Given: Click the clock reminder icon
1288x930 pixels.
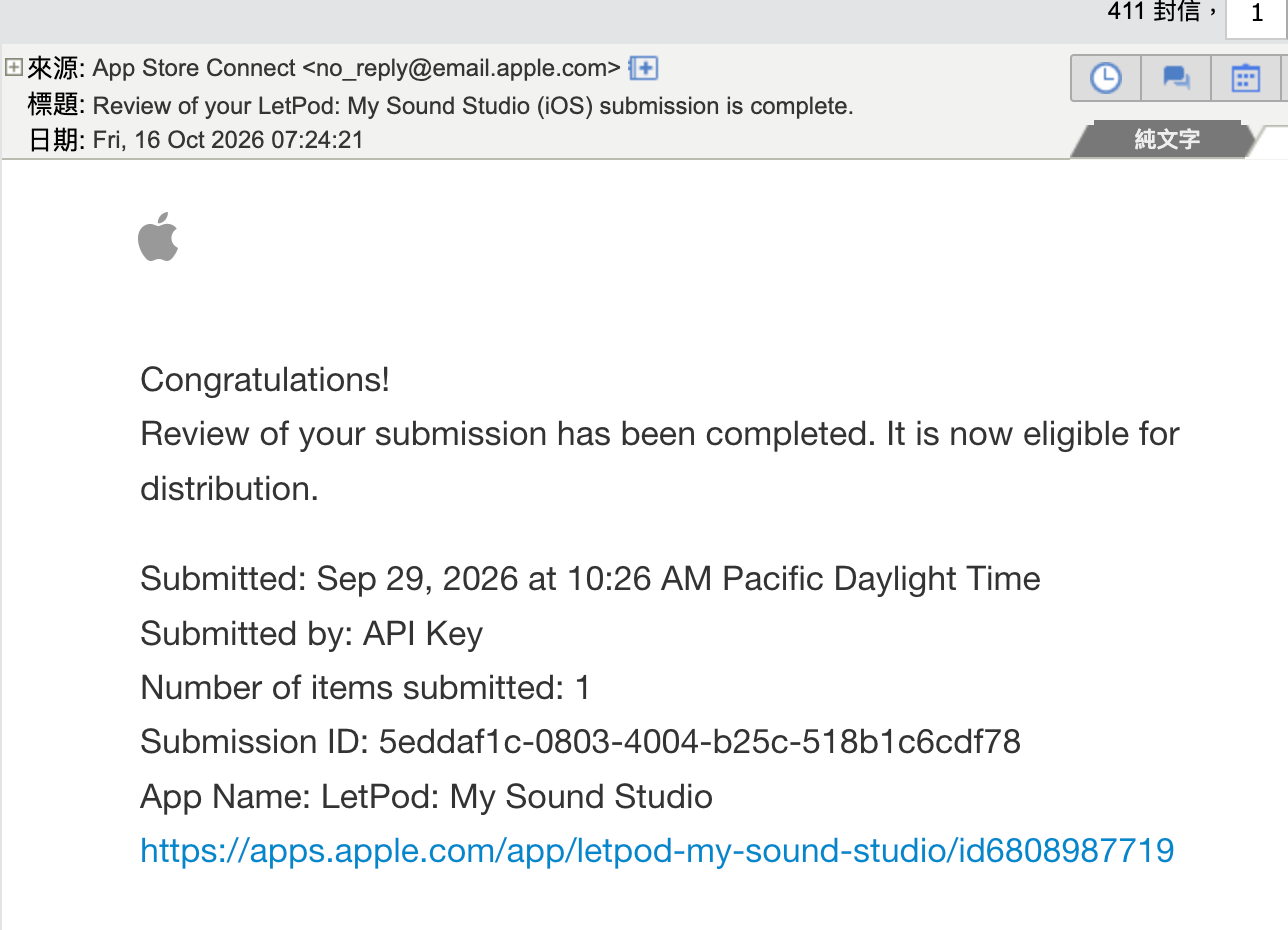Looking at the screenshot, I should coord(1105,78).
